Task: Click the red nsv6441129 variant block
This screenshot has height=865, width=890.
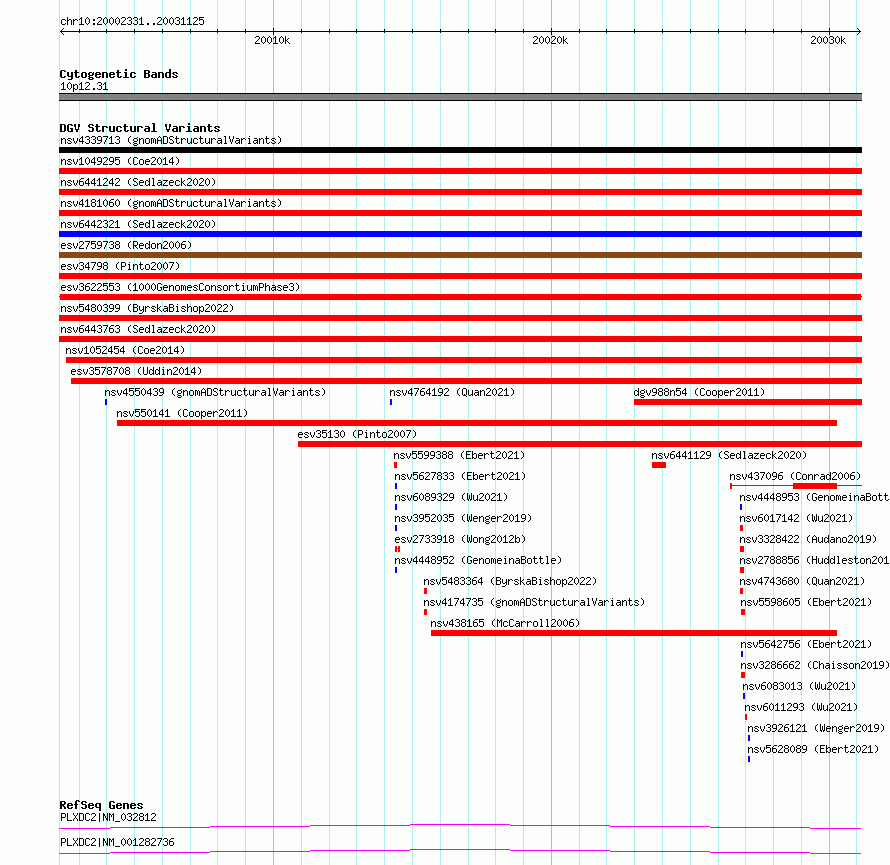Action: [x=659, y=465]
